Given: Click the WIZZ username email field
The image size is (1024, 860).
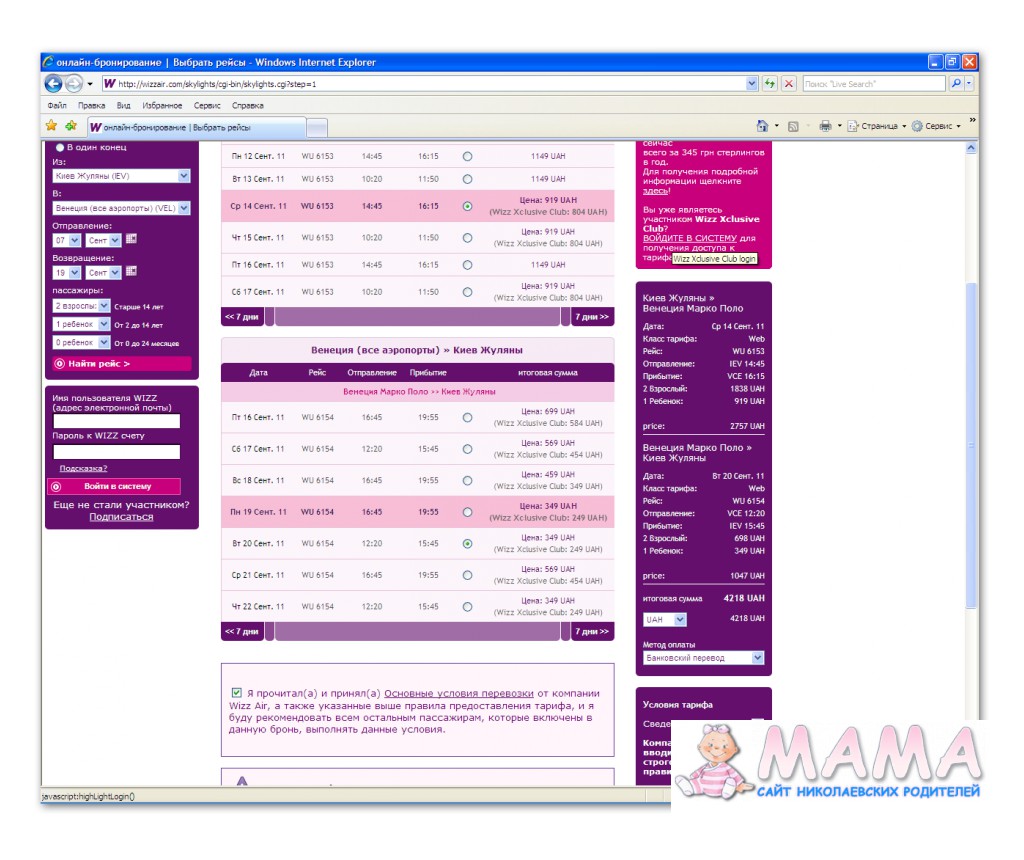Looking at the screenshot, I should point(116,421).
